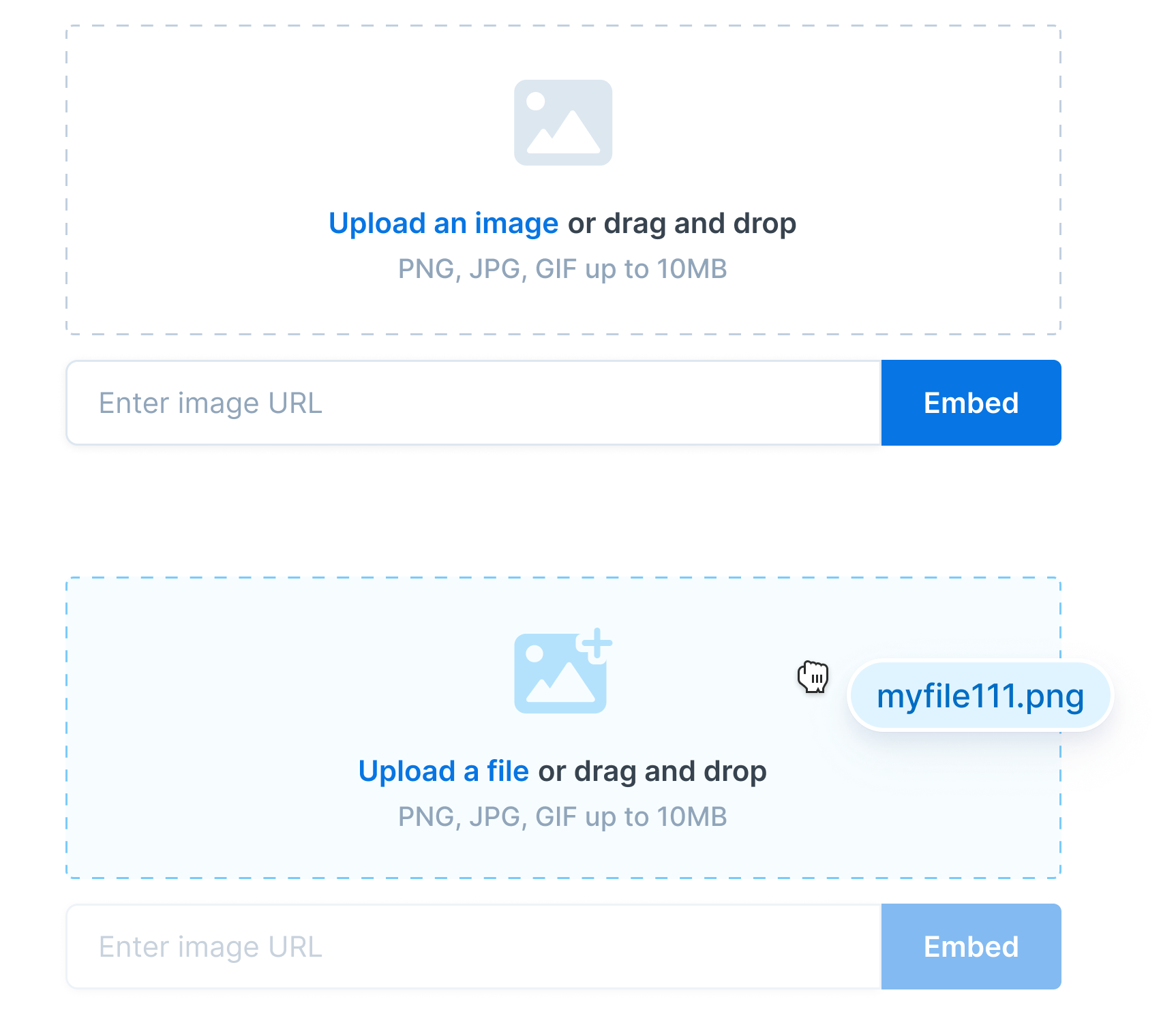Click the sun dot in the top image icon

tap(537, 100)
